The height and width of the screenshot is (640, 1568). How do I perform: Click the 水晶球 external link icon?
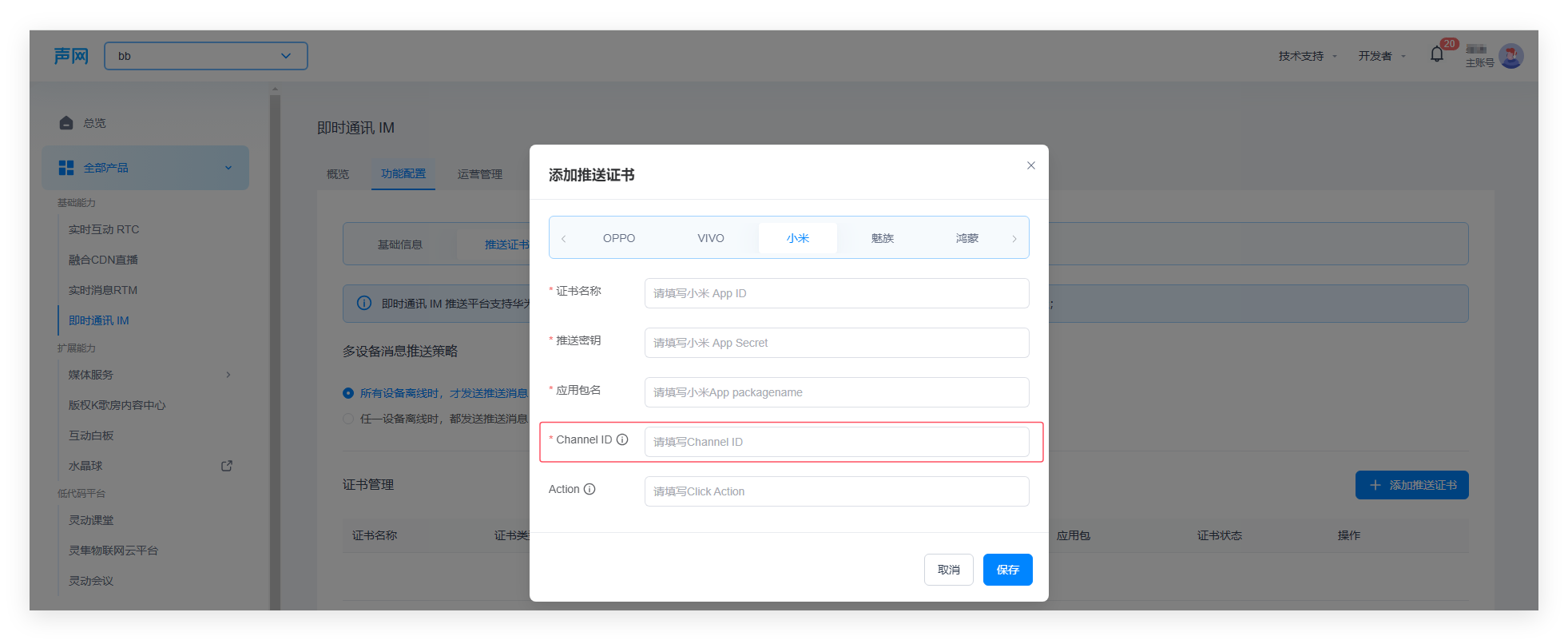click(x=227, y=466)
